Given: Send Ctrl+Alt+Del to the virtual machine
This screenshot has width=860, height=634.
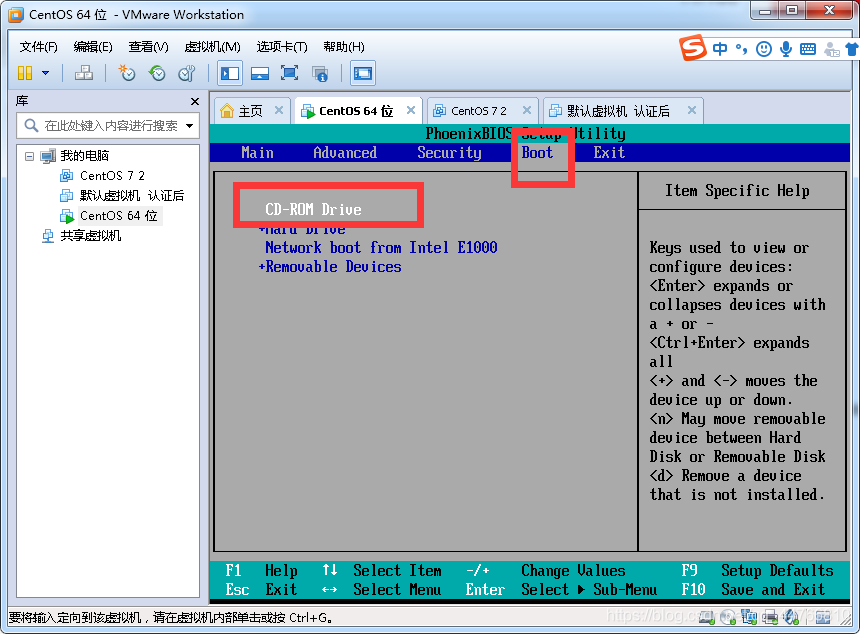Looking at the screenshot, I should [84, 73].
